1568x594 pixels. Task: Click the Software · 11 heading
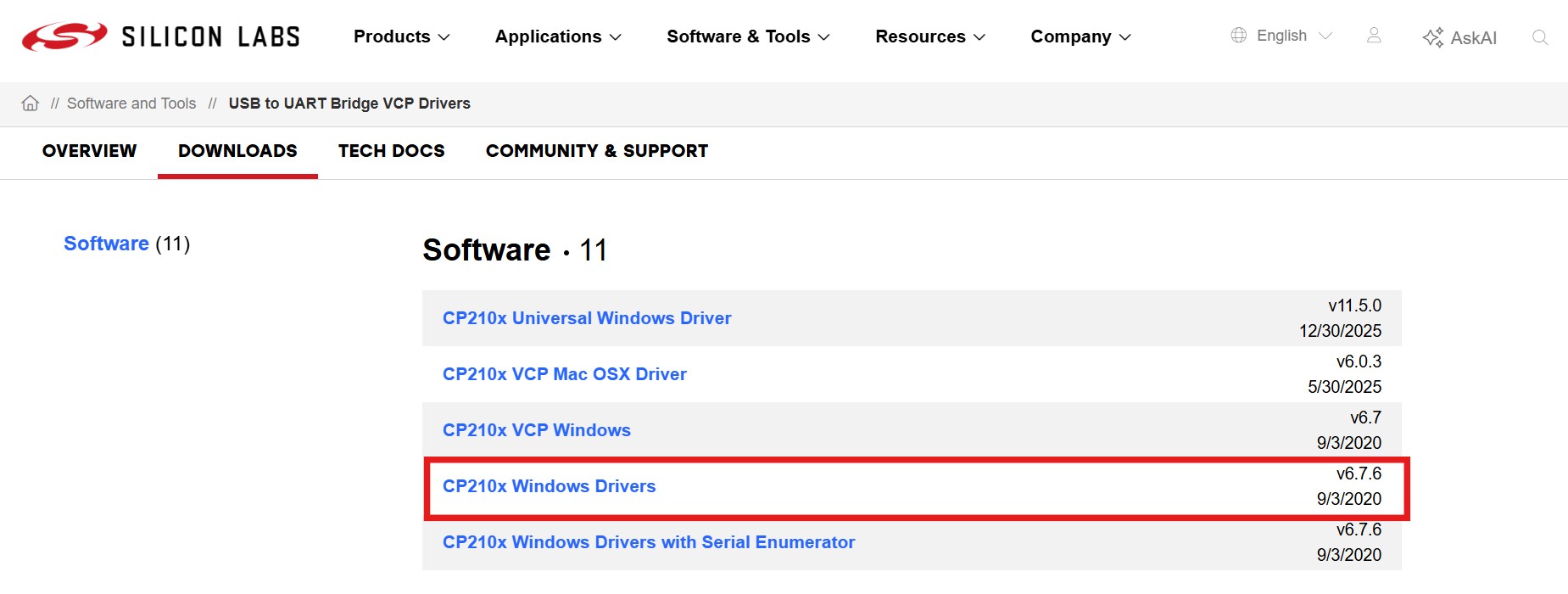coord(515,250)
